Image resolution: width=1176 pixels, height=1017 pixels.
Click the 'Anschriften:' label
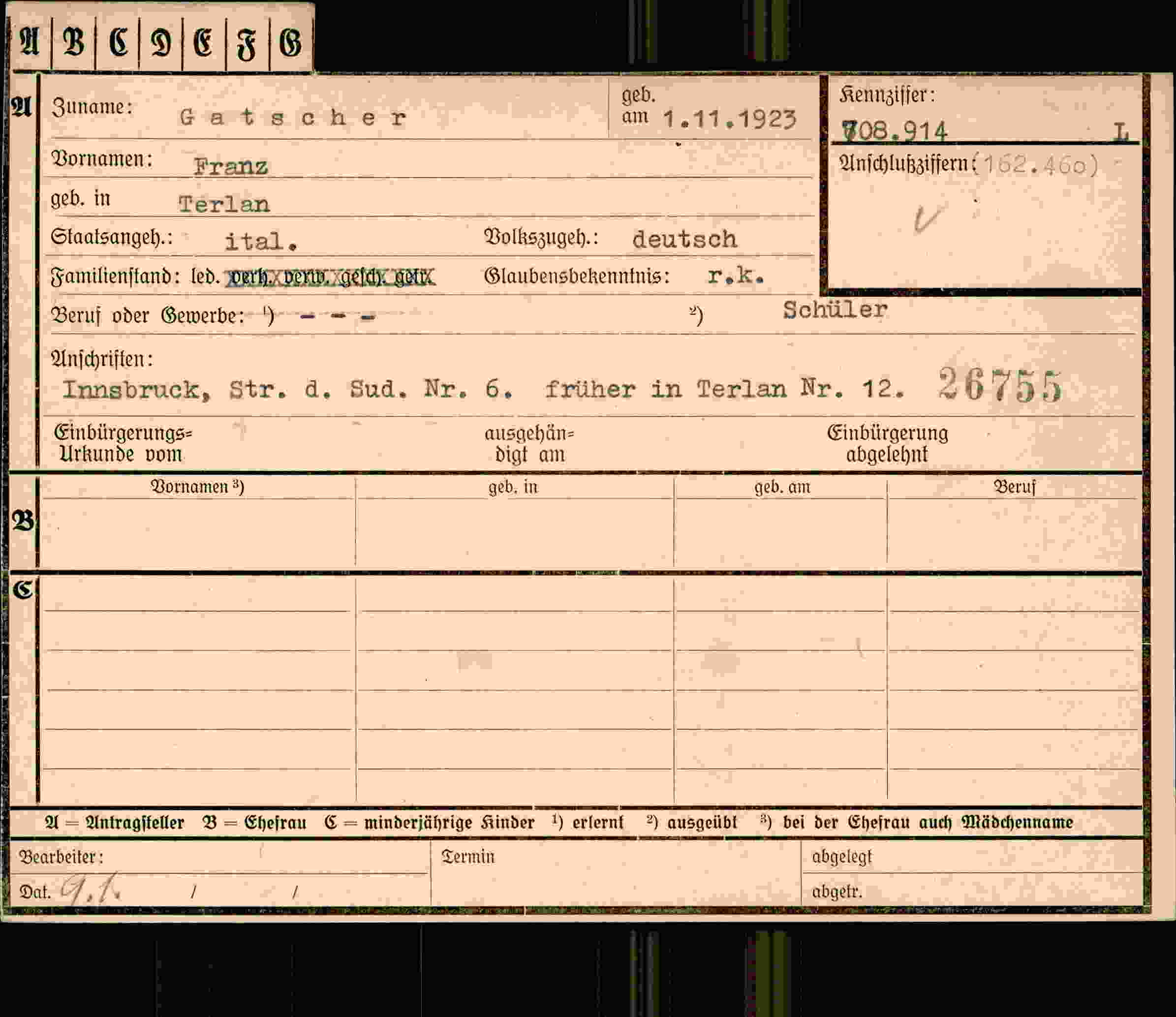101,359
